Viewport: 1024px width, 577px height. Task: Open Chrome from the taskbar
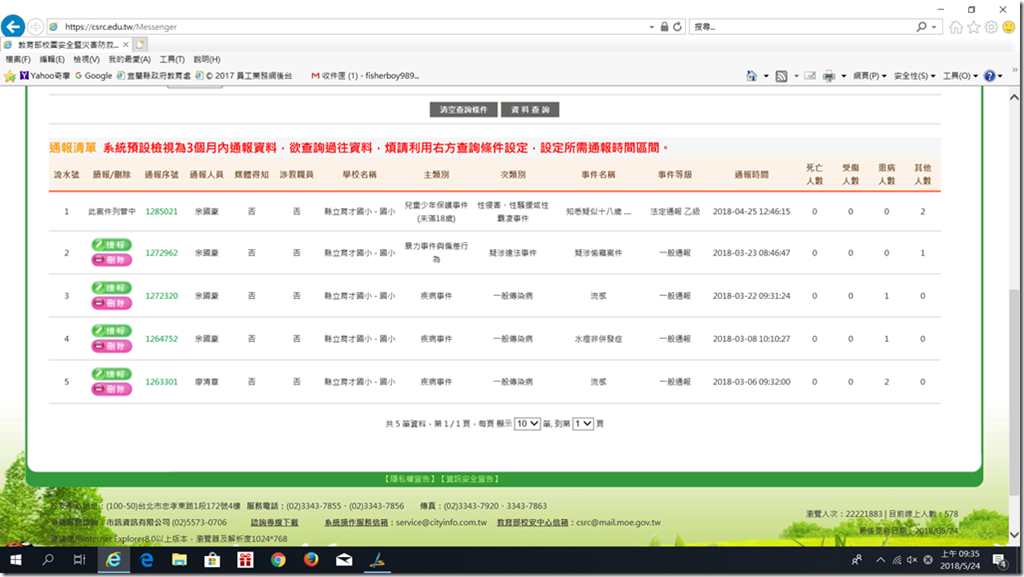(277, 561)
